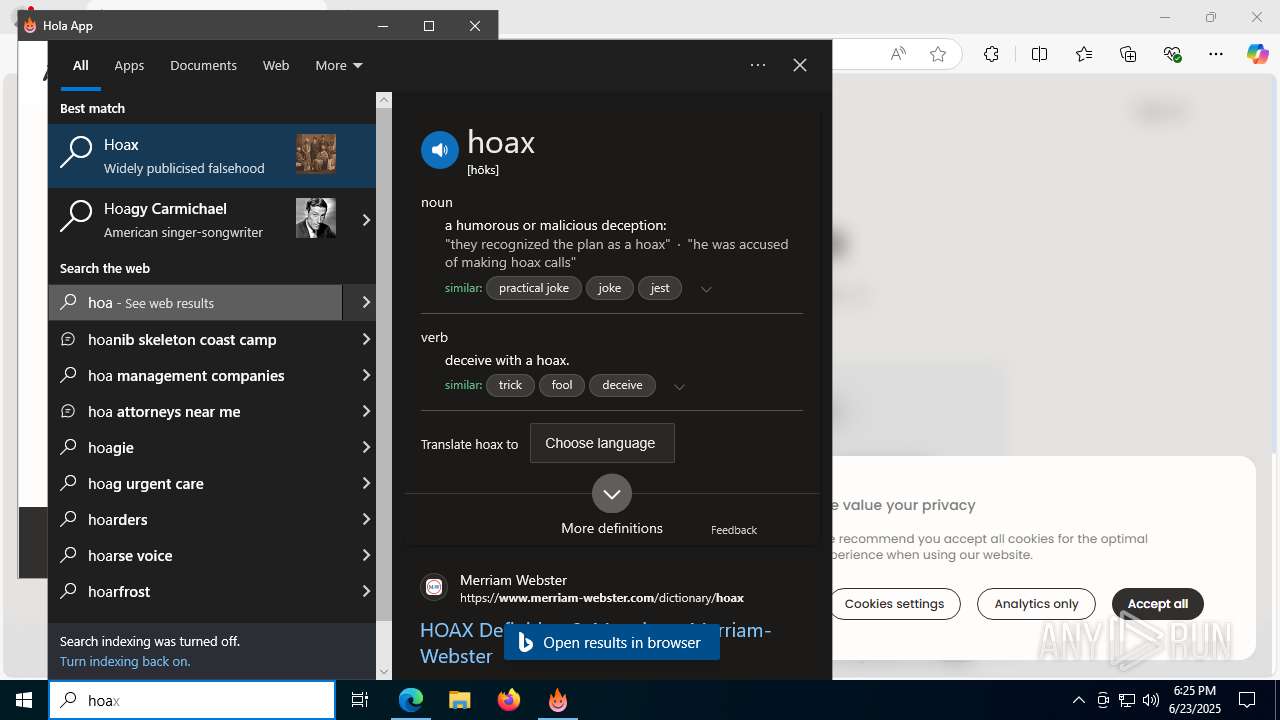Screen dimensions: 1280x720
Task: Expand the Hoagy Carmichael result arrow
Action: coord(366,220)
